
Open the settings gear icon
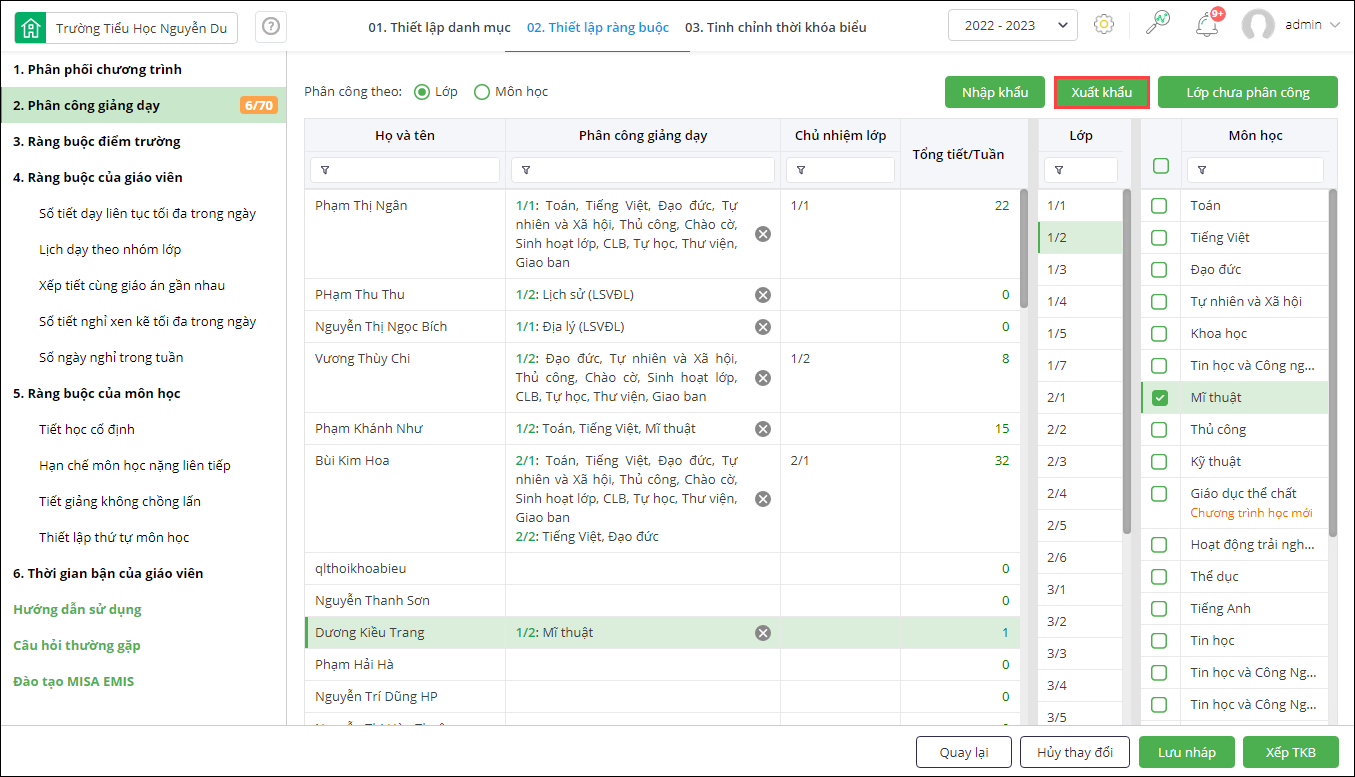(x=1104, y=25)
